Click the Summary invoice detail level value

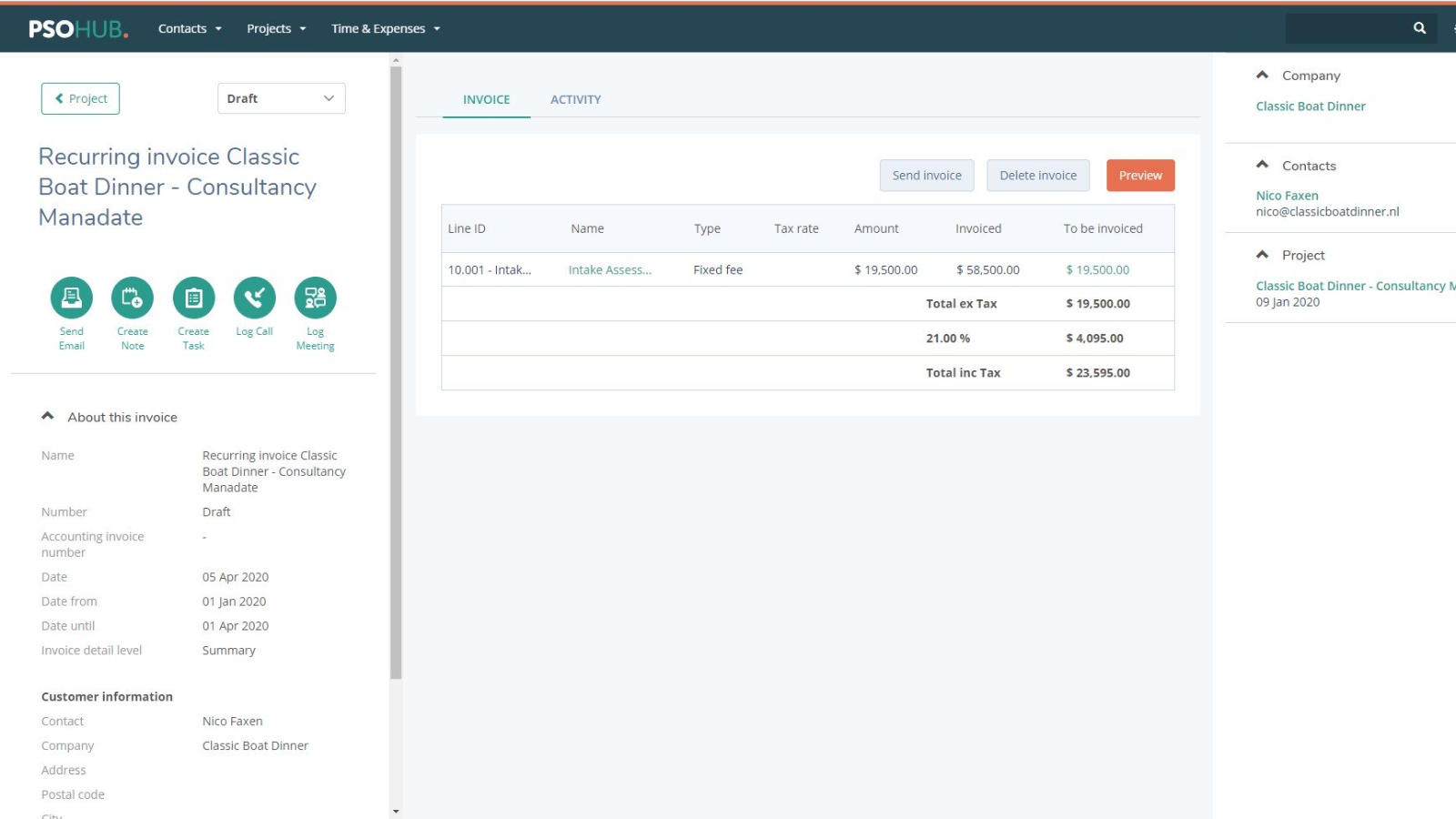(228, 651)
